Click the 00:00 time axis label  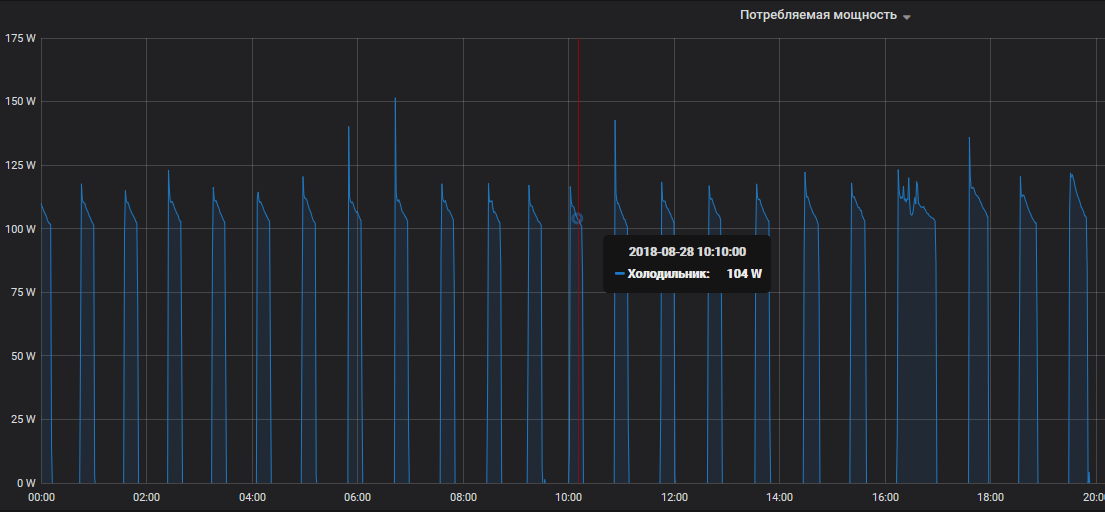pos(41,497)
